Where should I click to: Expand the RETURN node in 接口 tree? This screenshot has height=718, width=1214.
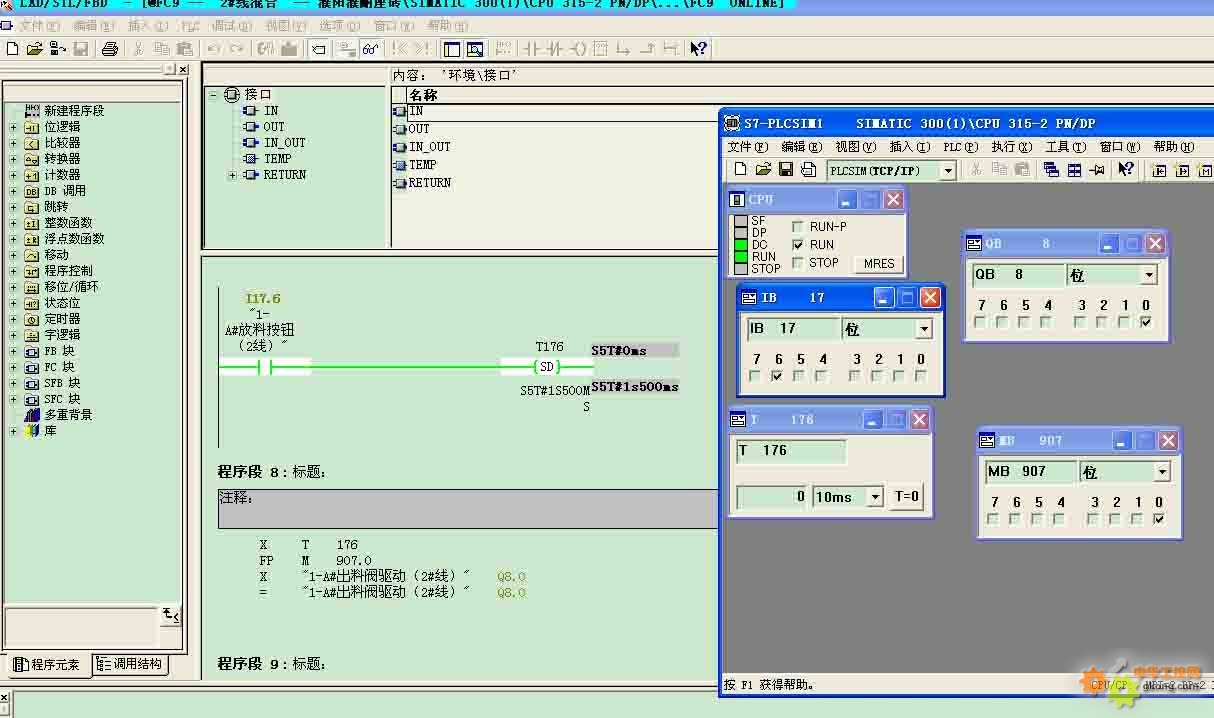coord(232,175)
